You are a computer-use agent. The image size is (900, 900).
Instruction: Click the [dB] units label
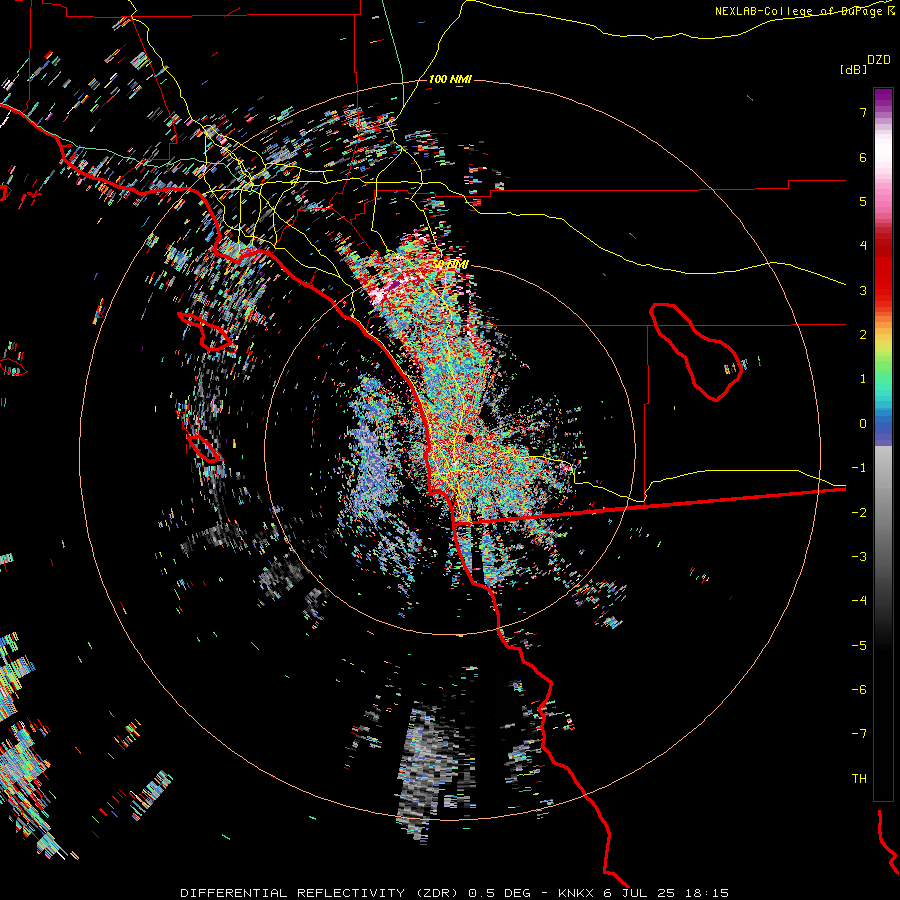pyautogui.click(x=854, y=69)
